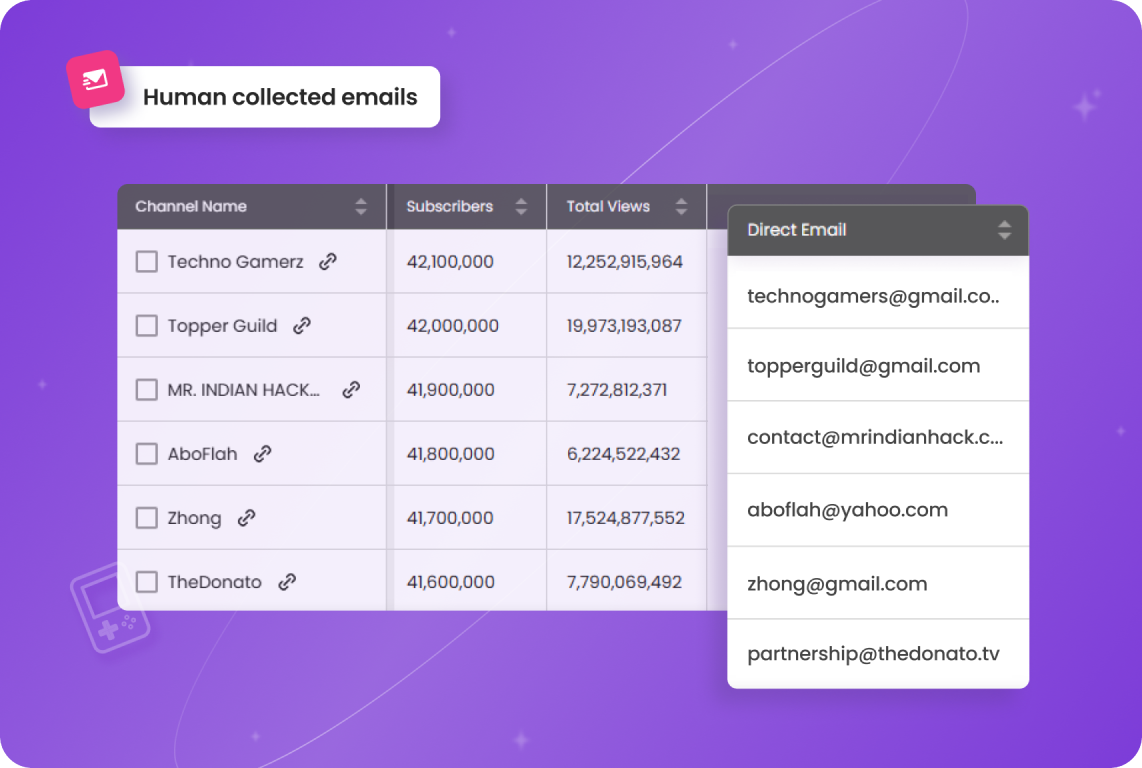Click the pink email envelope icon
1142x768 pixels.
coord(95,79)
